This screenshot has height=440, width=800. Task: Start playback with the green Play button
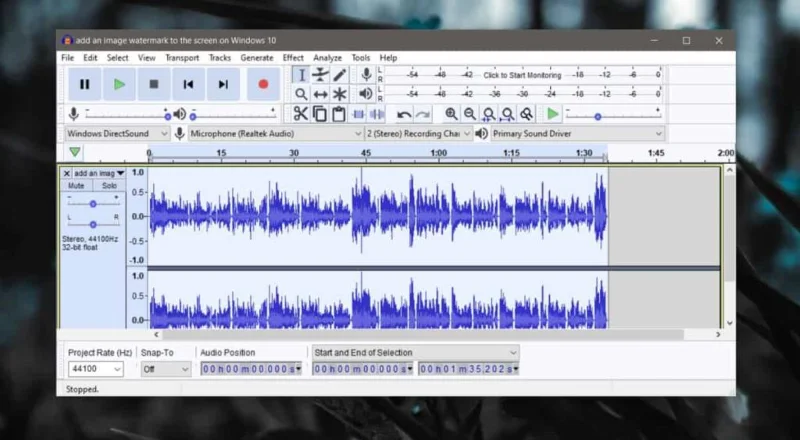tap(119, 84)
